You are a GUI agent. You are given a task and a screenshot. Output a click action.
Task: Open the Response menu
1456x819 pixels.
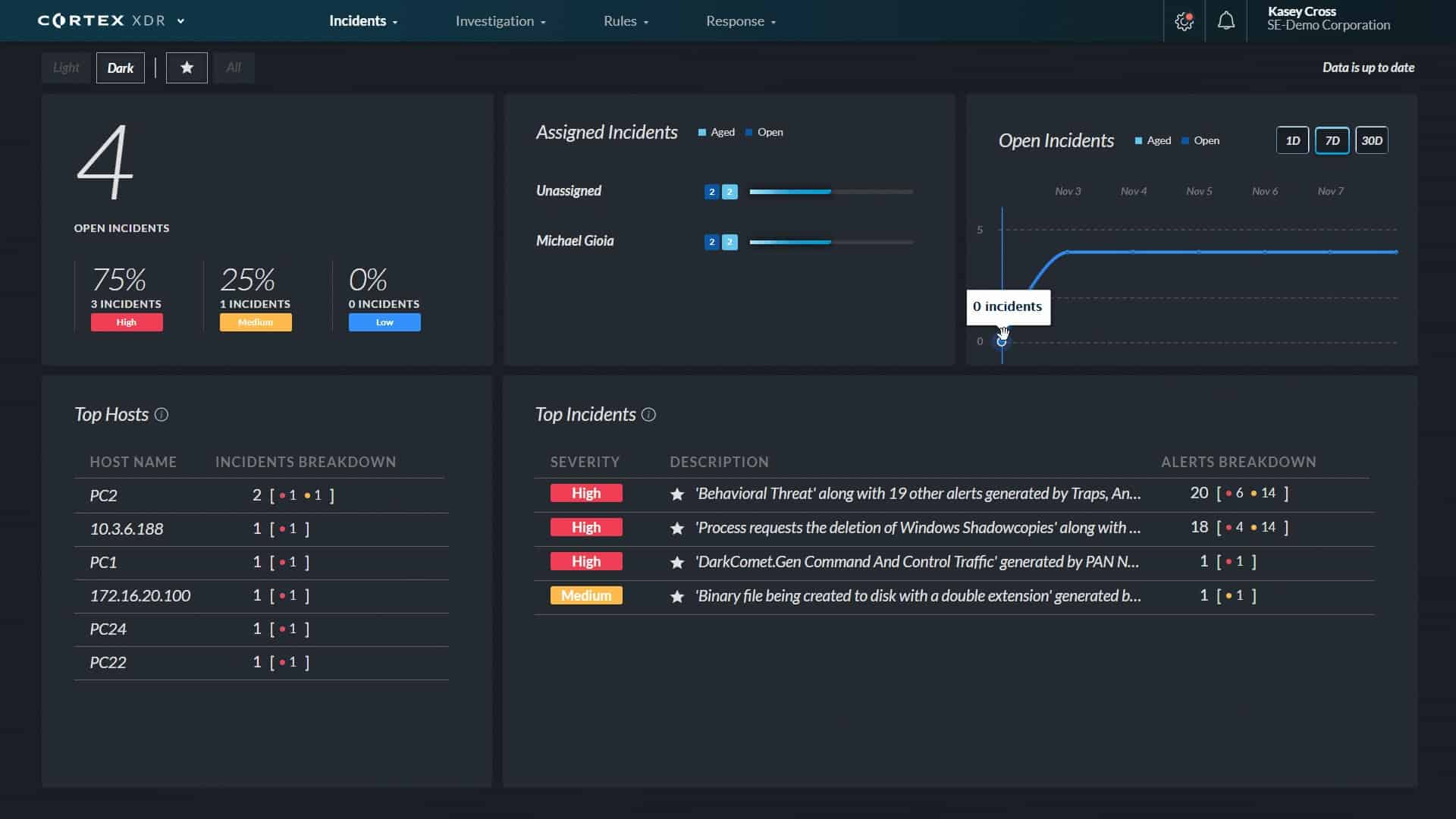coord(741,21)
